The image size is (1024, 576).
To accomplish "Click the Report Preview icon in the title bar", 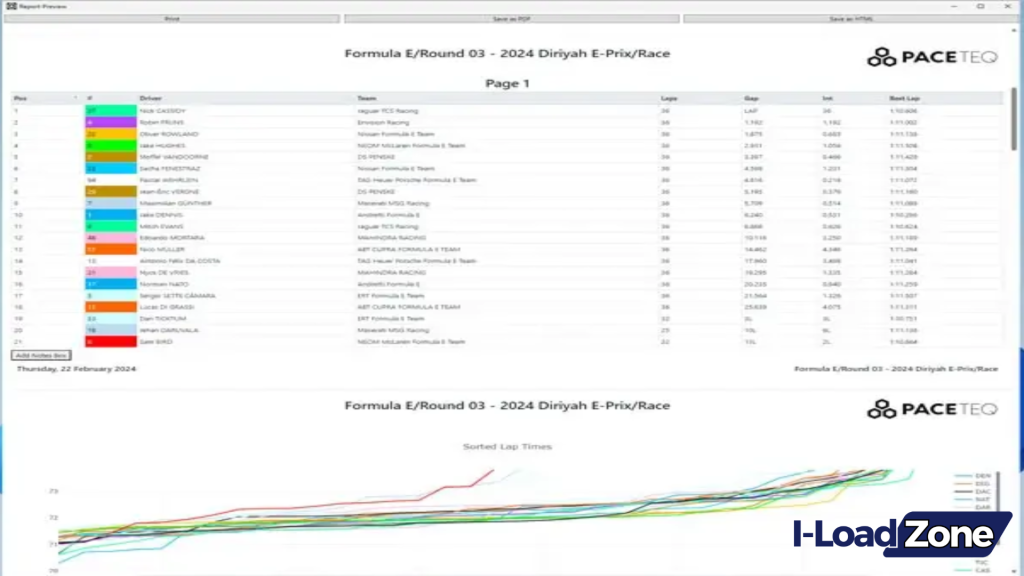I will point(10,6).
